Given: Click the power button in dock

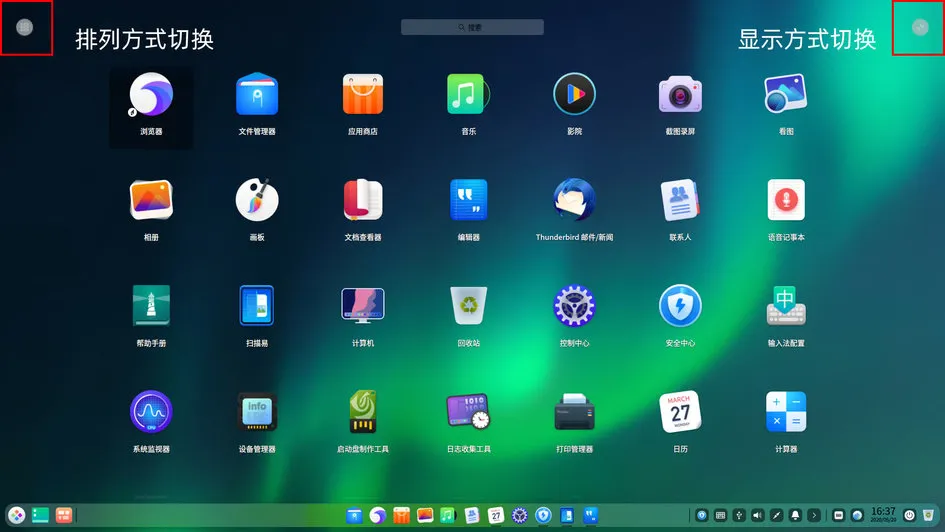Looking at the screenshot, I should [909, 515].
